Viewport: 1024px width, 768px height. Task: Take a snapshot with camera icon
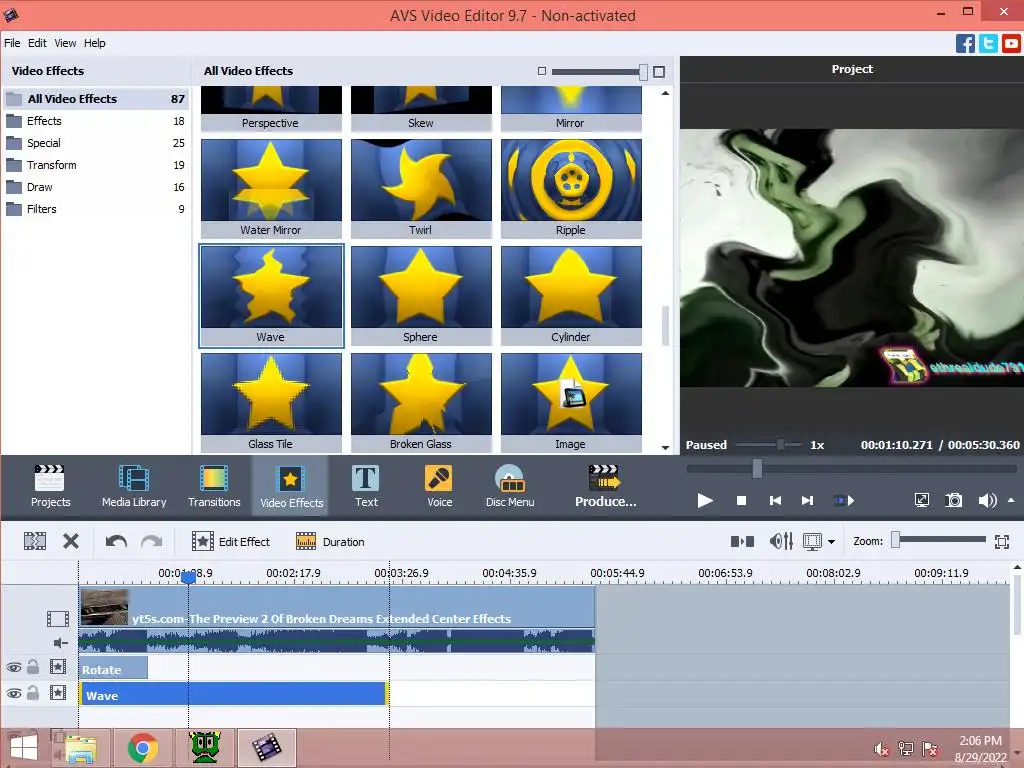tap(953, 501)
